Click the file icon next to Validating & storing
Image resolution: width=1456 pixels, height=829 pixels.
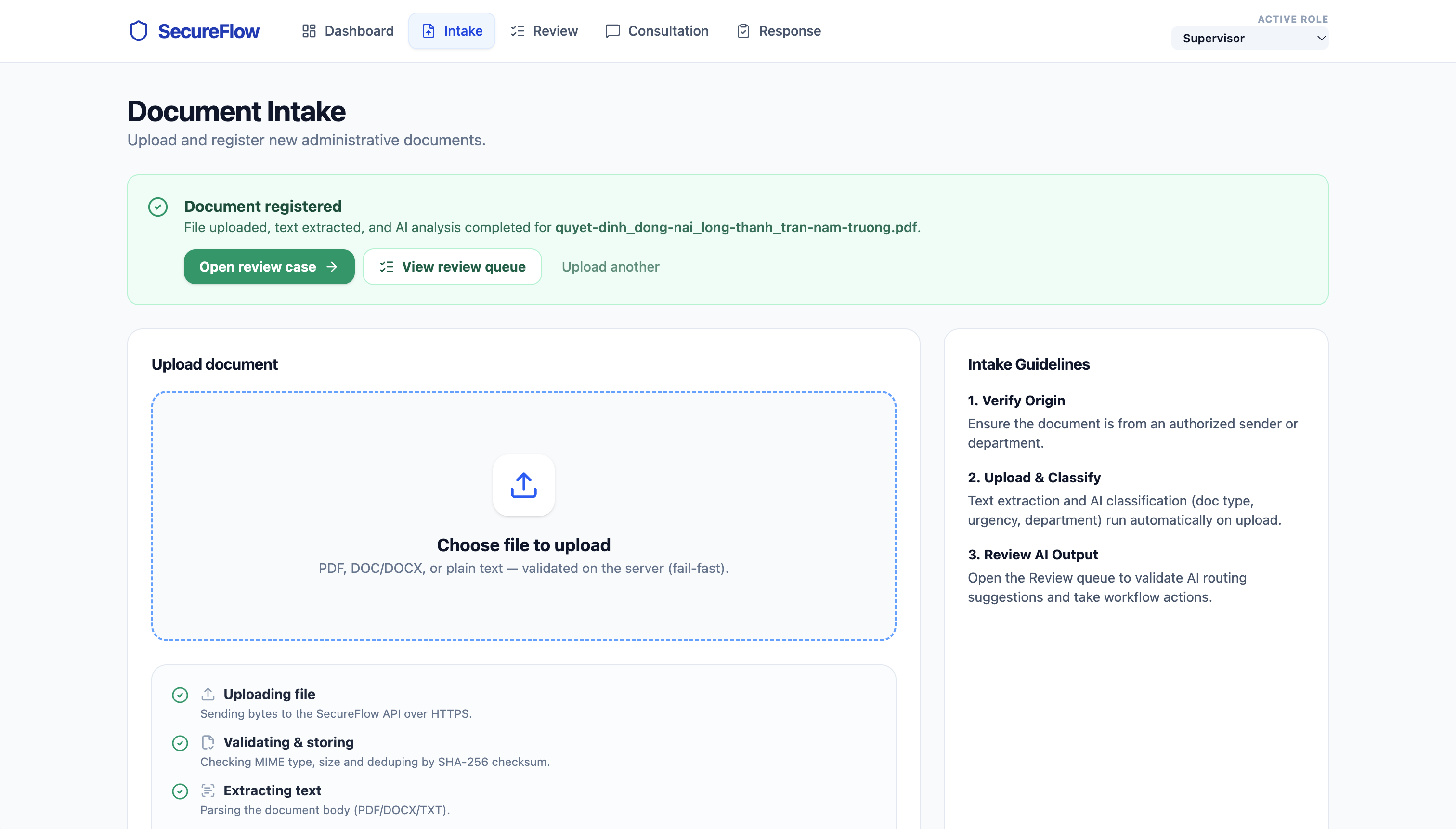click(208, 742)
